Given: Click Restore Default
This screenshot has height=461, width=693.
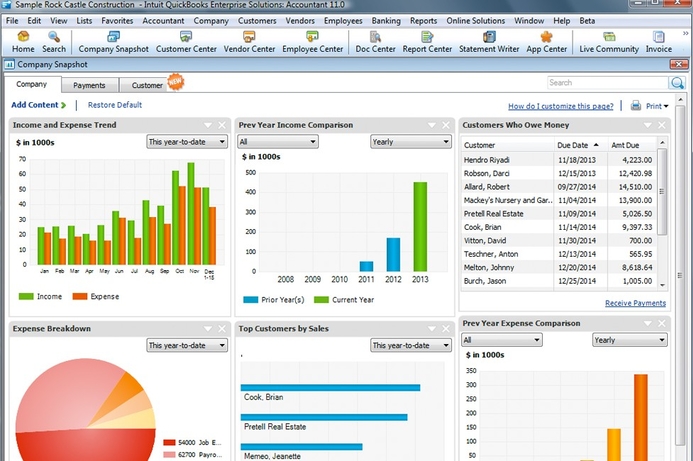Looking at the screenshot, I should click(x=115, y=105).
